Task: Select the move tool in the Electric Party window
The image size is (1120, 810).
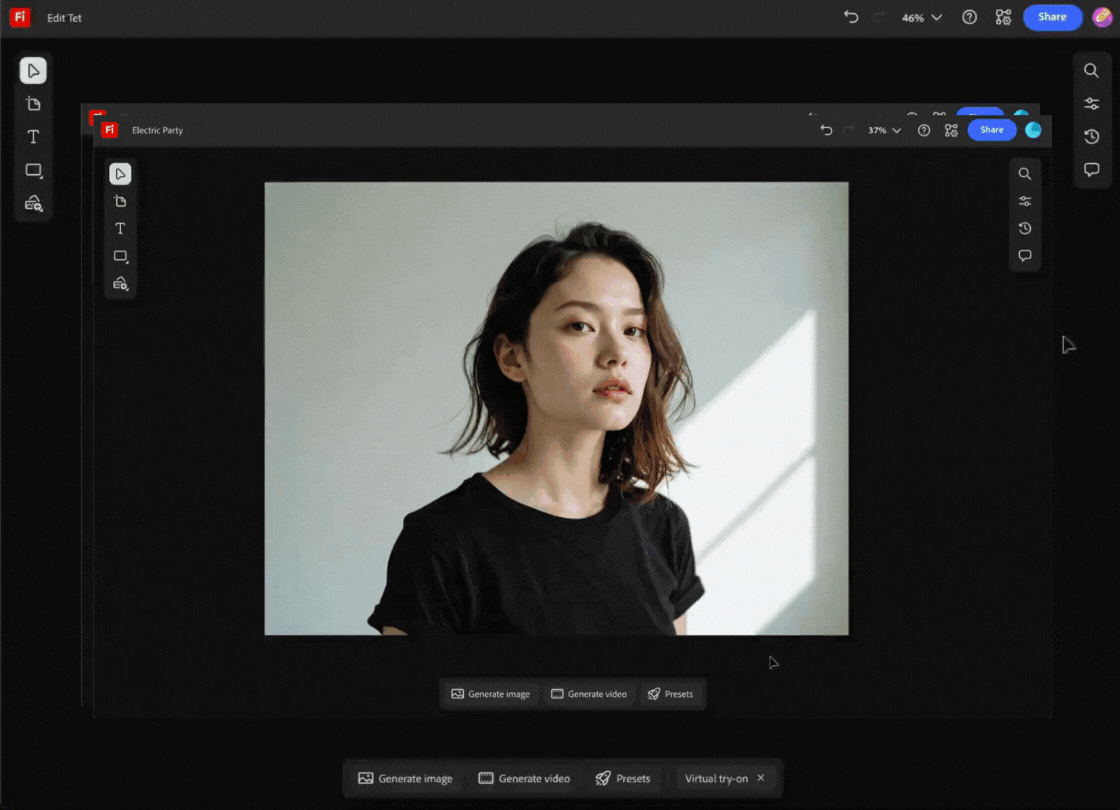Action: point(120,174)
